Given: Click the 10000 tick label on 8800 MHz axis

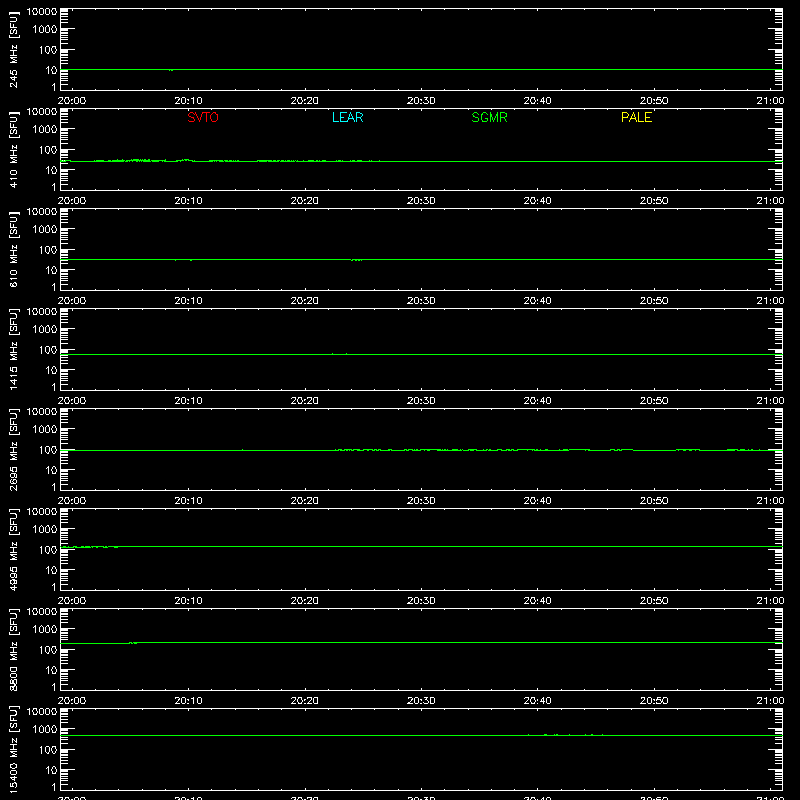Looking at the screenshot, I should (x=42, y=612).
